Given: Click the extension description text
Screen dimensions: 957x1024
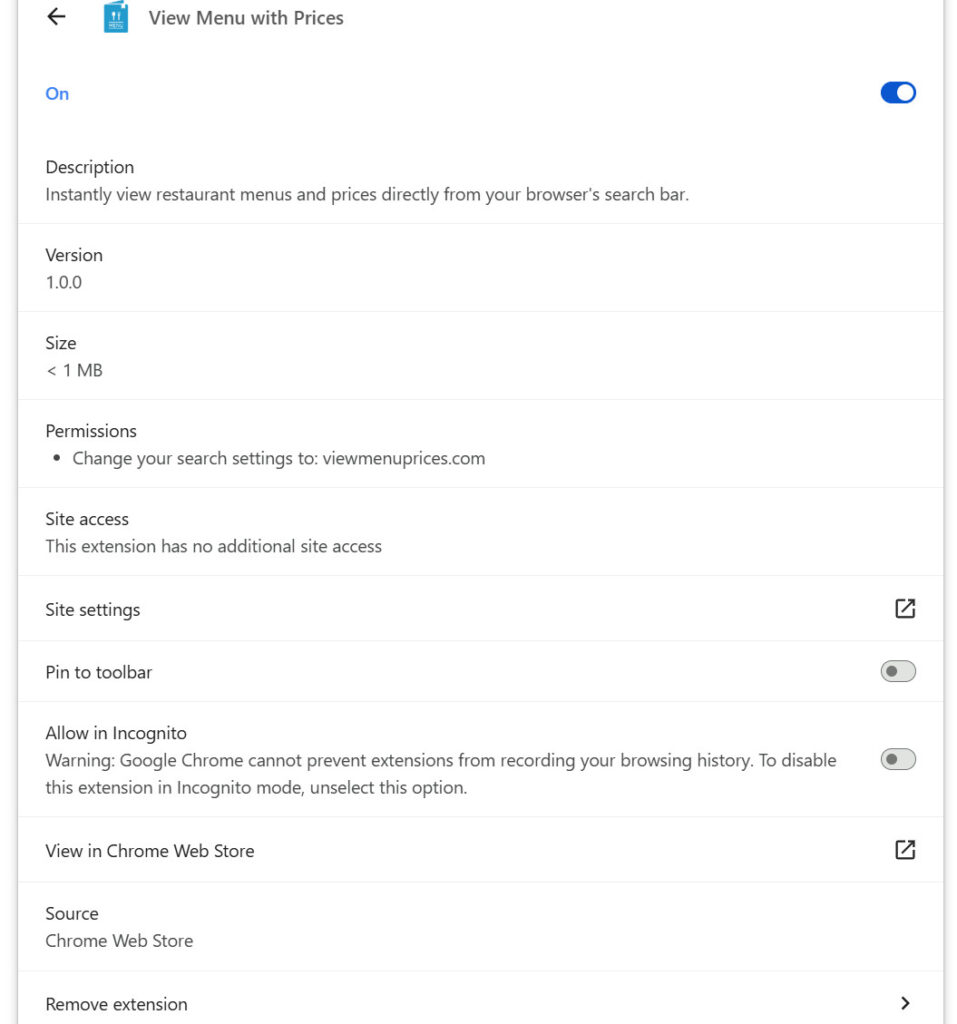Looking at the screenshot, I should pos(367,195).
